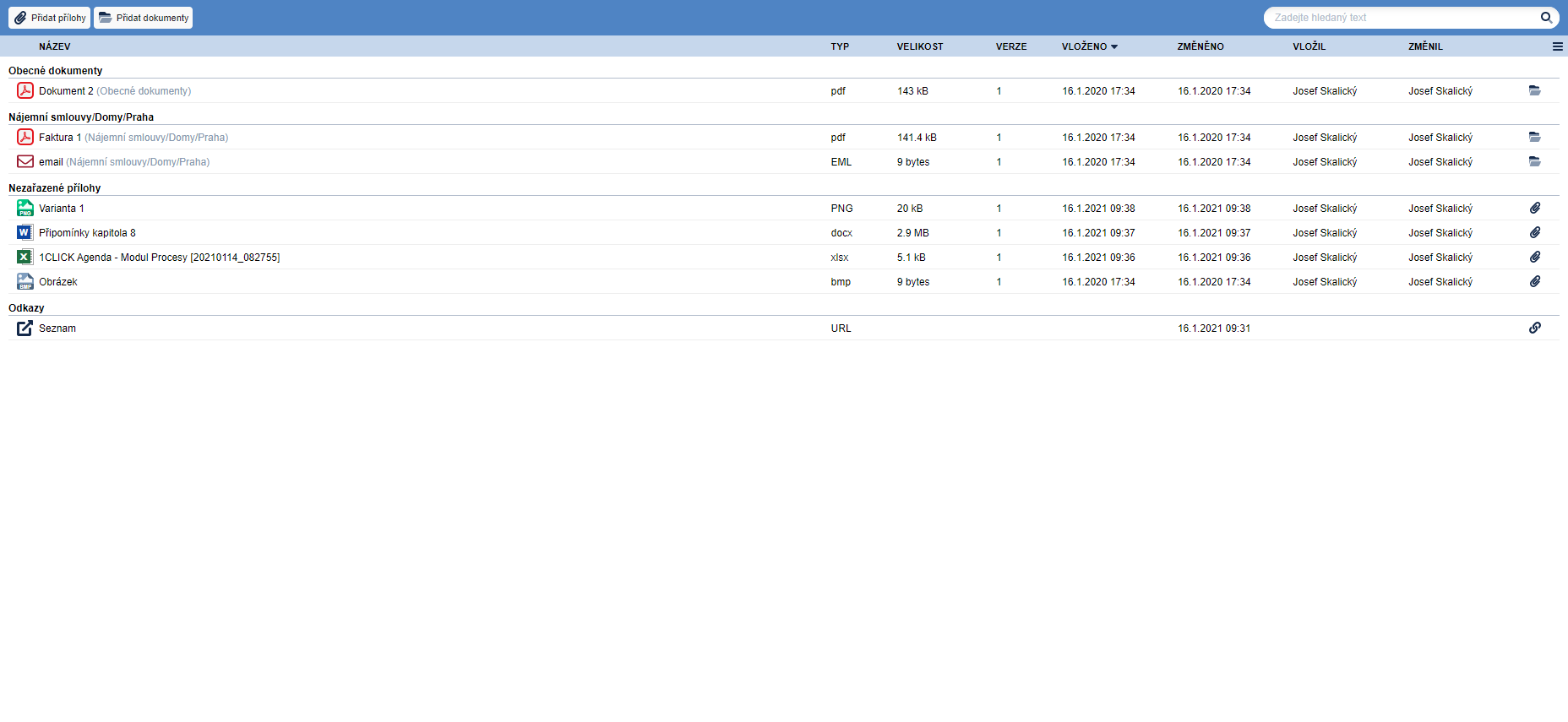Sort by NÁZEV column header
The width and height of the screenshot is (1568, 722).
point(55,46)
